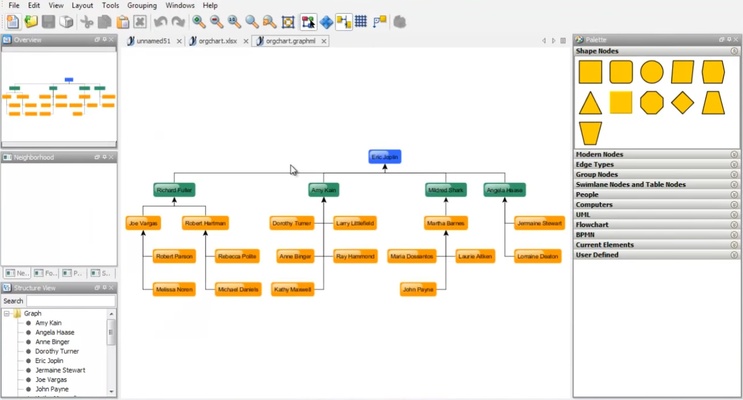The image size is (743, 400).
Task: Pick the diamond shape in palette
Action: point(682,103)
